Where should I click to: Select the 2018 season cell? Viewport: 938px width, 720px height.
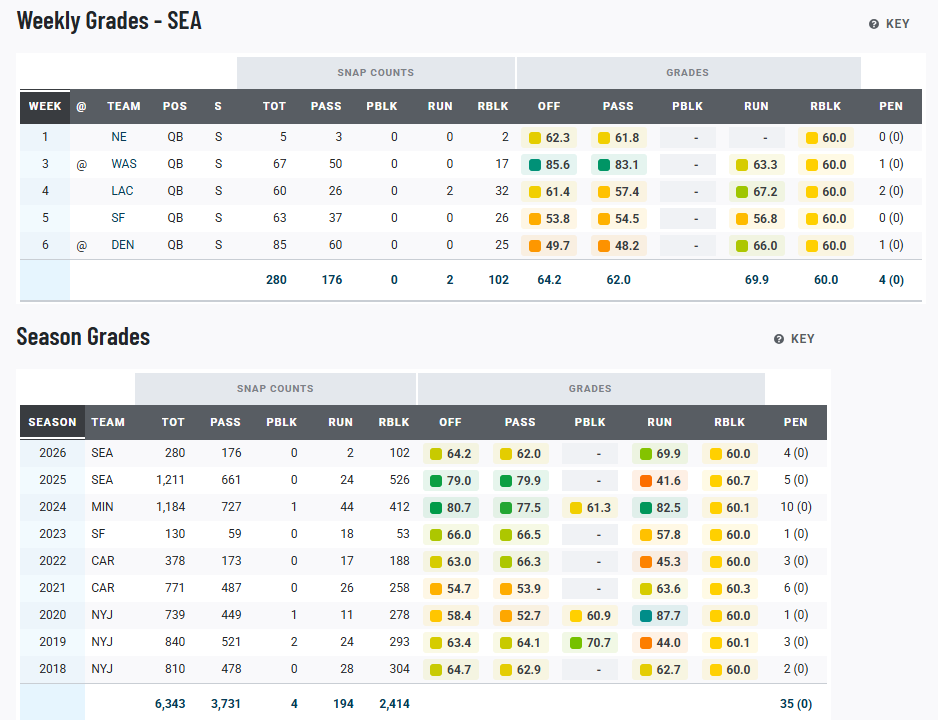[53, 669]
